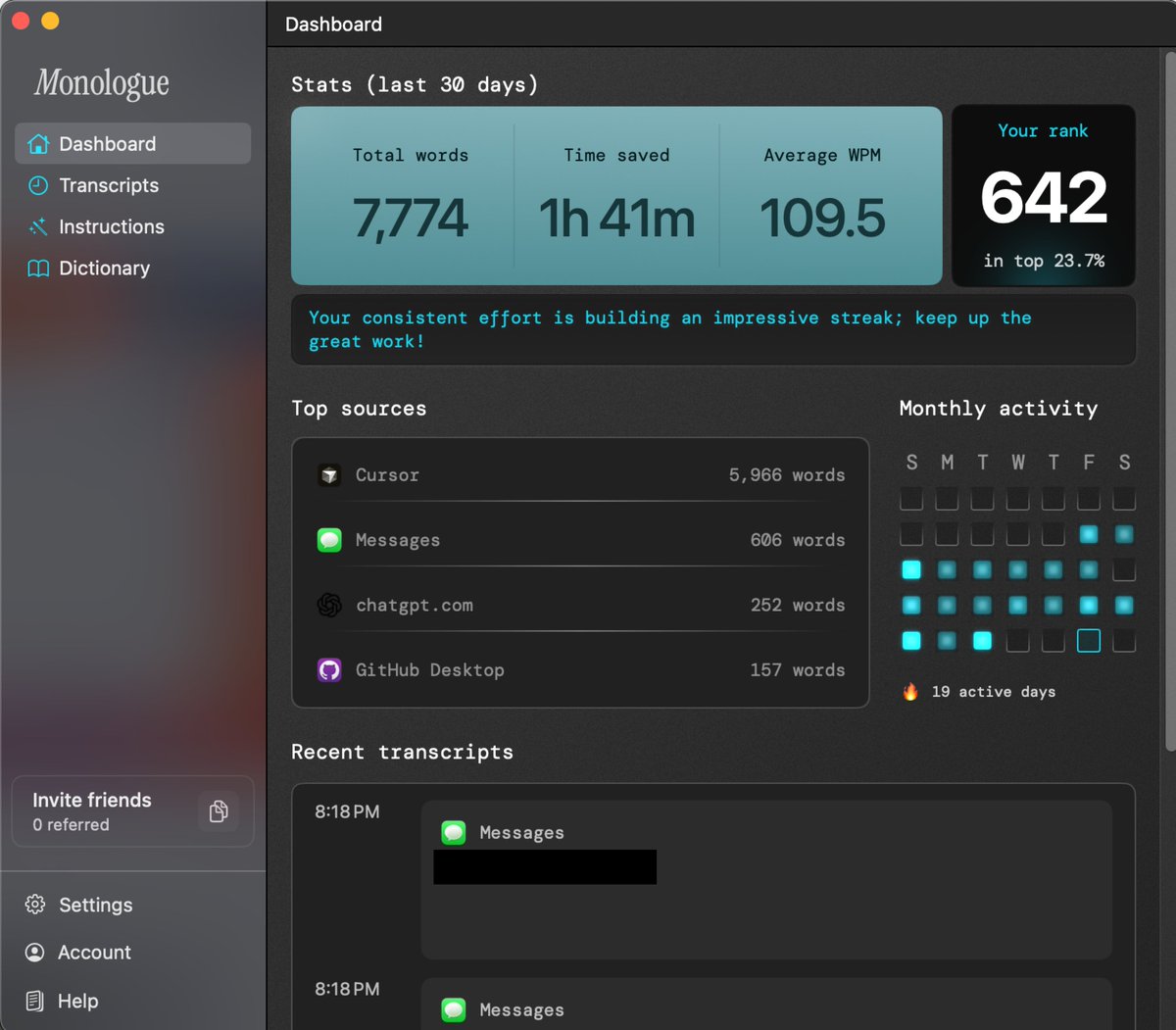The height and width of the screenshot is (1030, 1176).
Task: Click the yellow minimize window button
Action: click(x=50, y=21)
